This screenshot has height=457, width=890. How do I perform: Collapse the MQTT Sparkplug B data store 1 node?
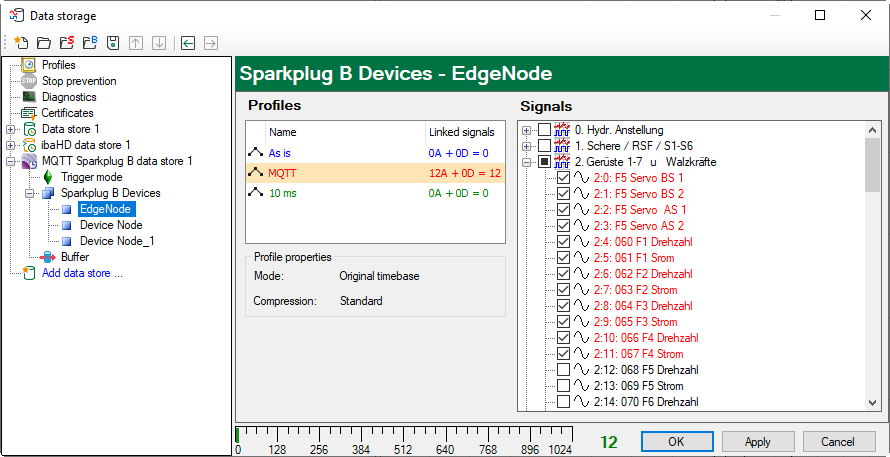click(11, 161)
